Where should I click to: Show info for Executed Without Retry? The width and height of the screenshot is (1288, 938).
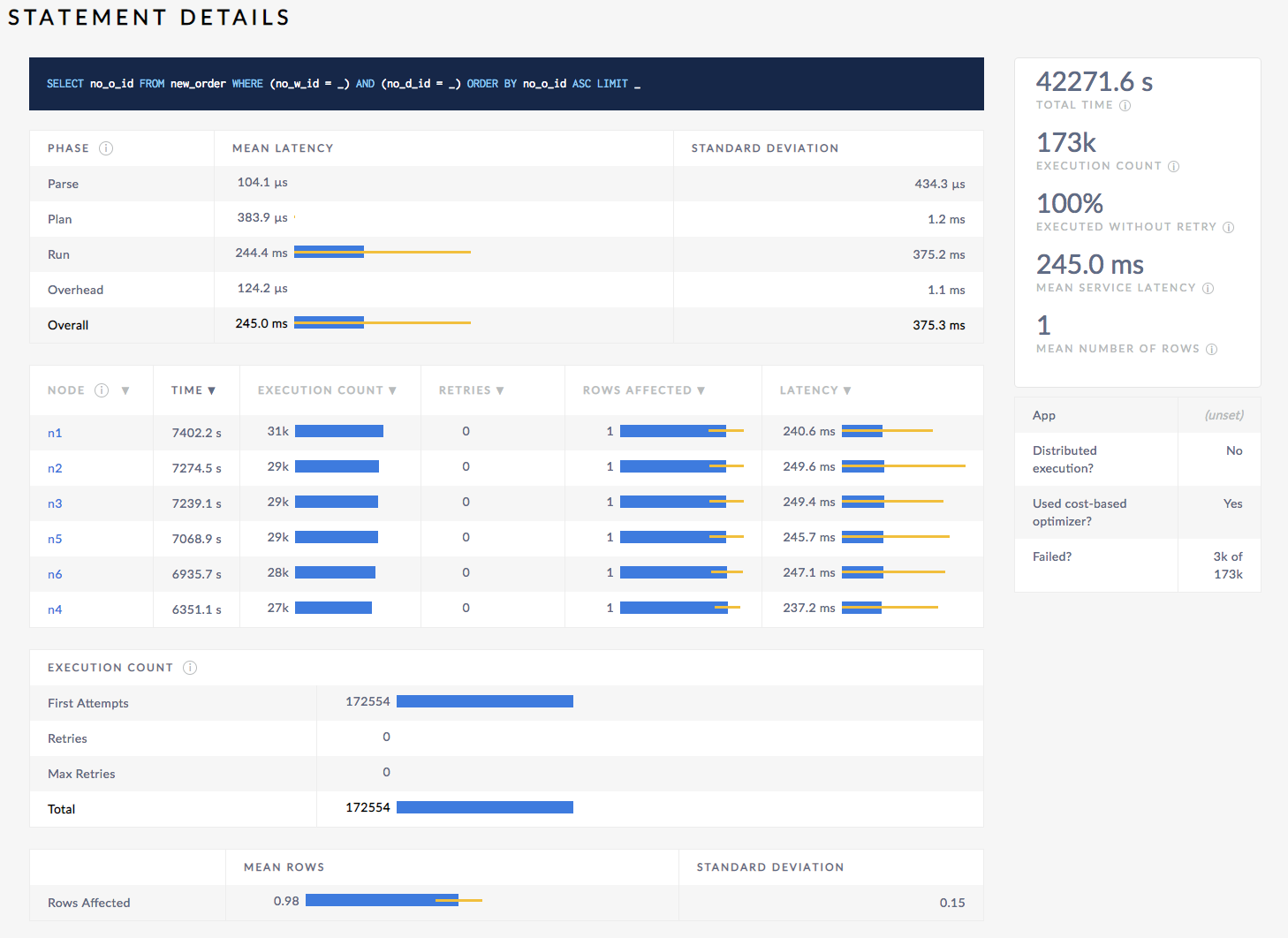pyautogui.click(x=1229, y=227)
